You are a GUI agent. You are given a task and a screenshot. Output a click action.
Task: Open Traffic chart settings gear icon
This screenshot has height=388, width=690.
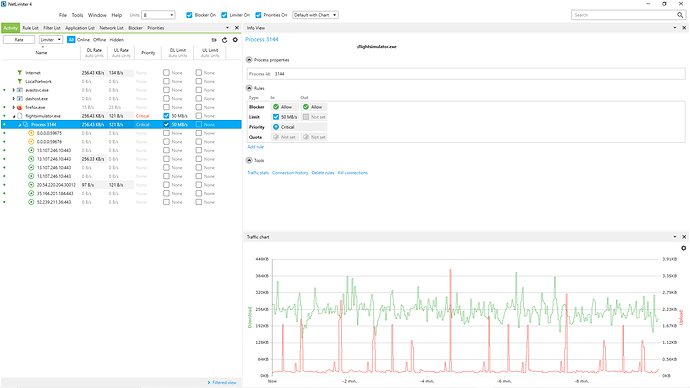[x=683, y=248]
